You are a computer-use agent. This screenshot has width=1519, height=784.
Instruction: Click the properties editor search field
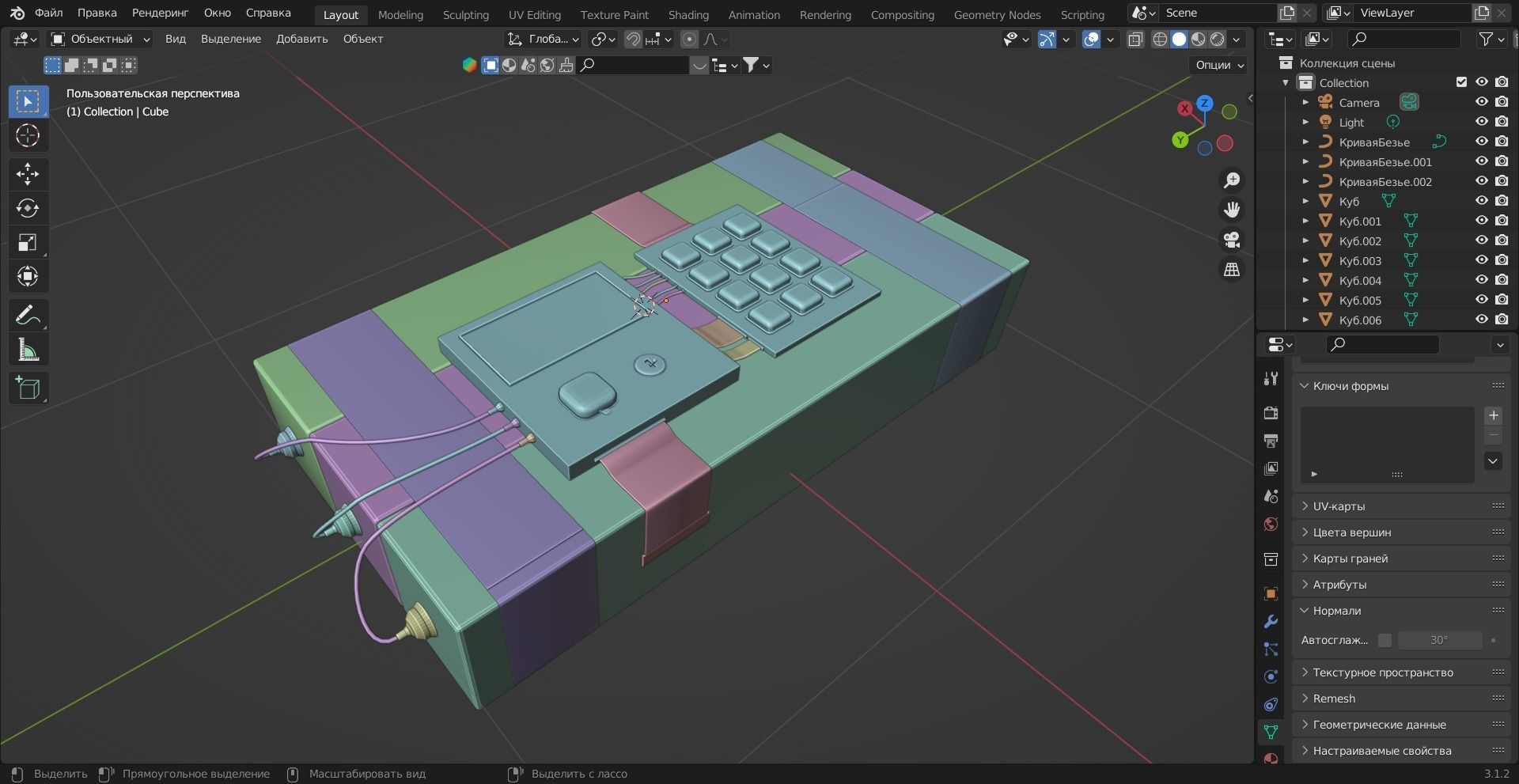1382,344
